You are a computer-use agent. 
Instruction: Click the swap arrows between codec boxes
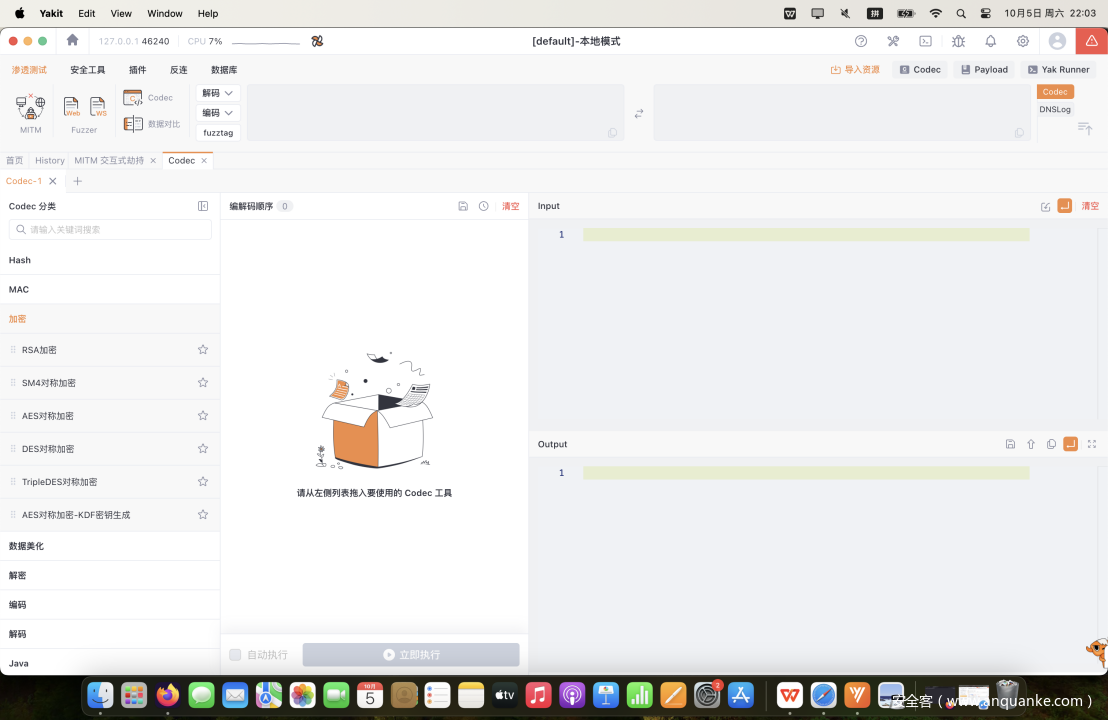(x=639, y=113)
